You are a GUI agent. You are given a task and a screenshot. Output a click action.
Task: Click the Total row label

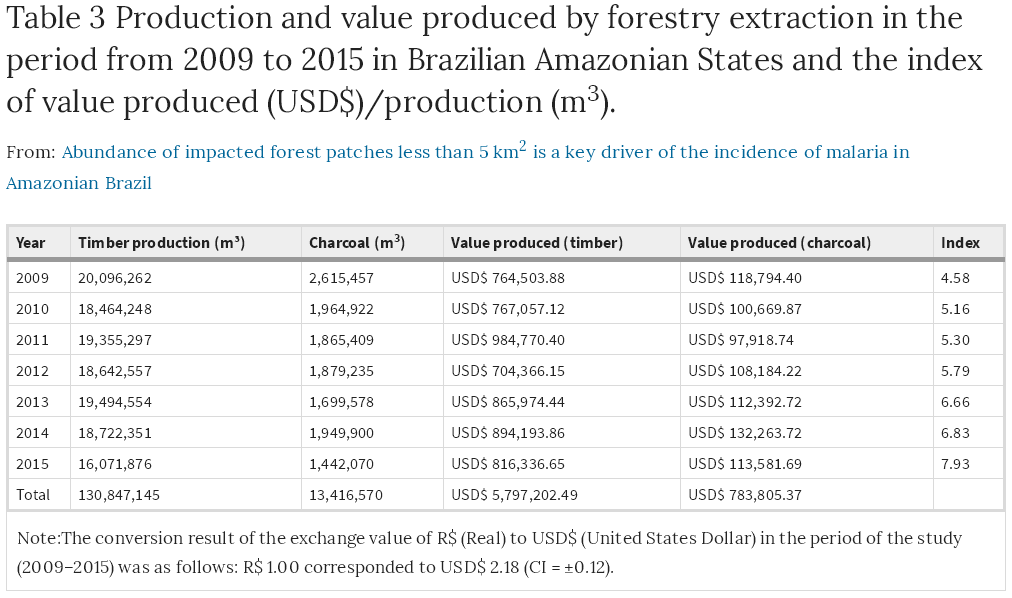pos(32,494)
